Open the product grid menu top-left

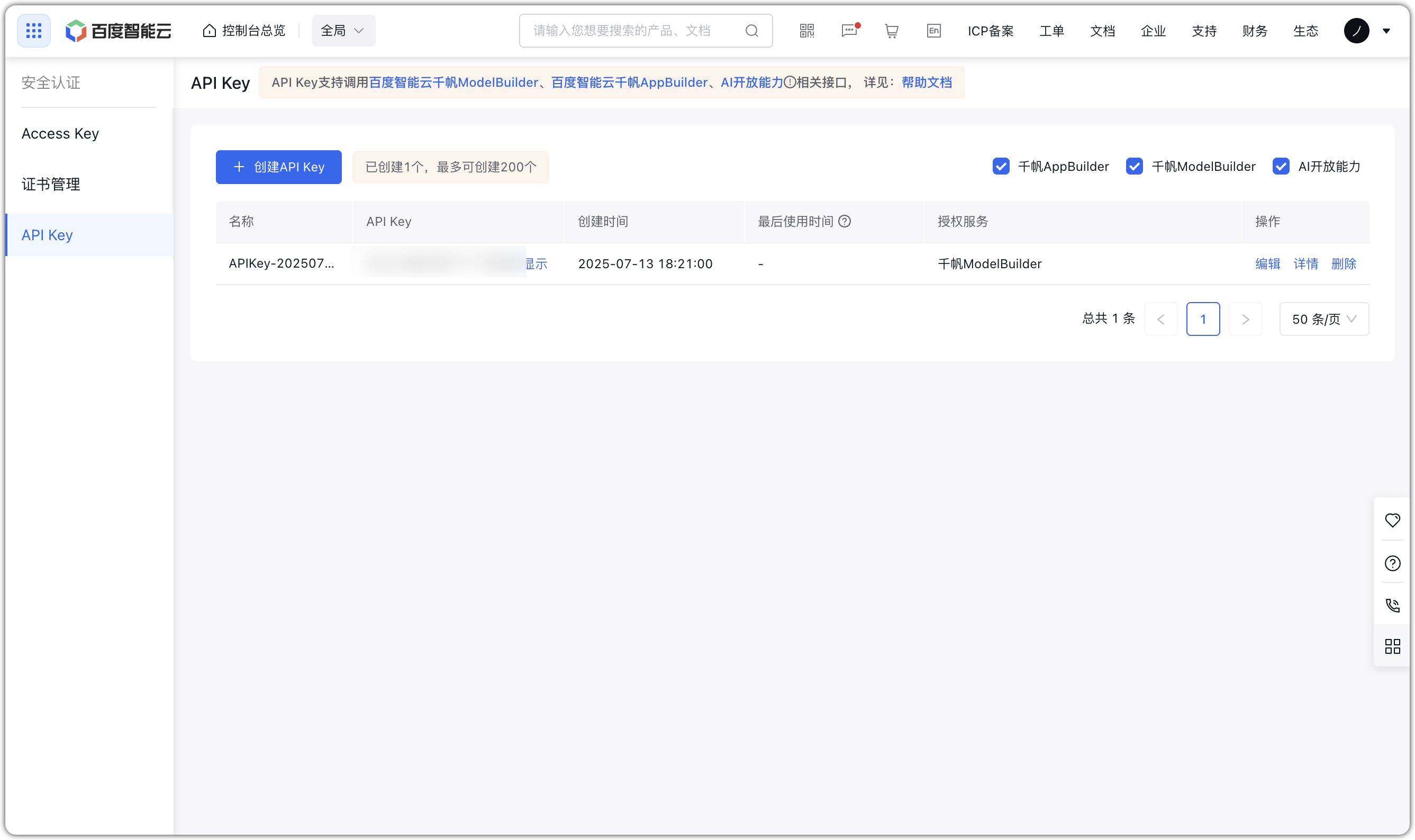pyautogui.click(x=33, y=30)
